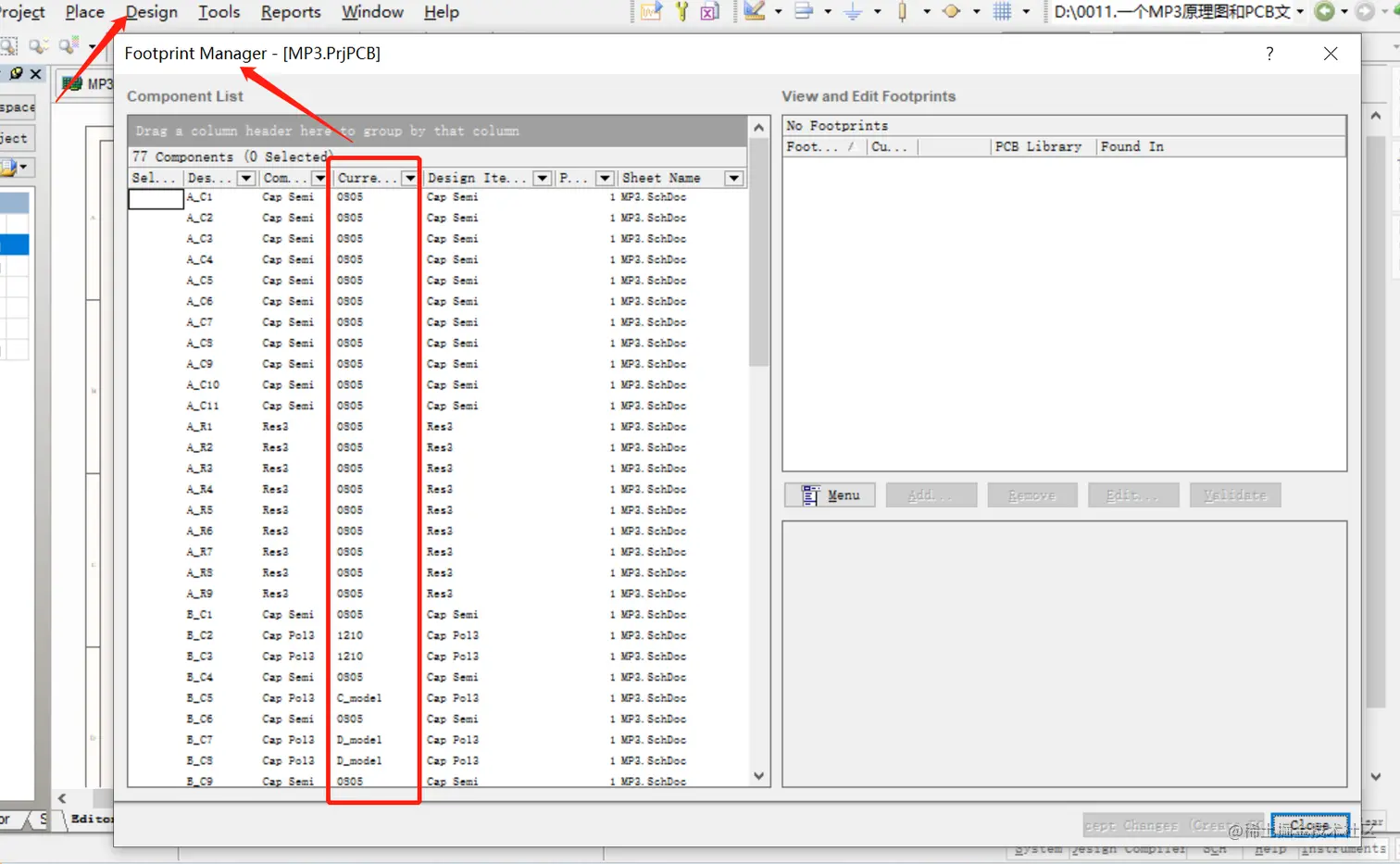Expand the grid options dropdown arrow
Screen dimensions: 1400x864
click(1026, 11)
